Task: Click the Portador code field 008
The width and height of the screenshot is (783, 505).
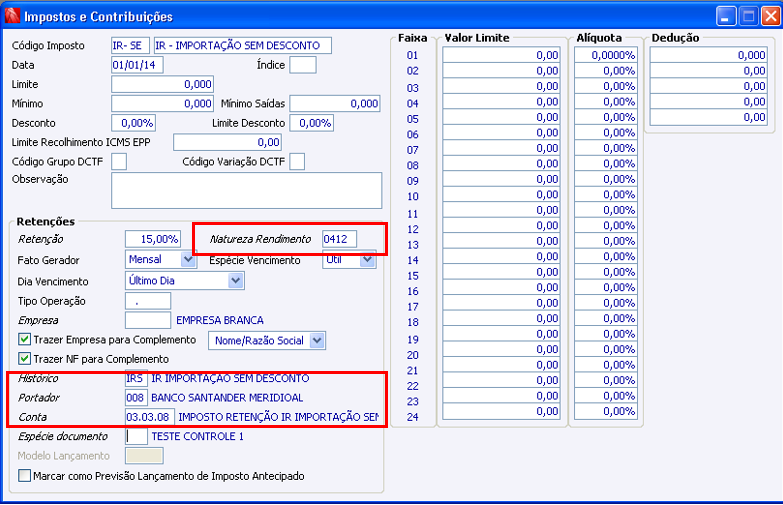Action: click(136, 398)
